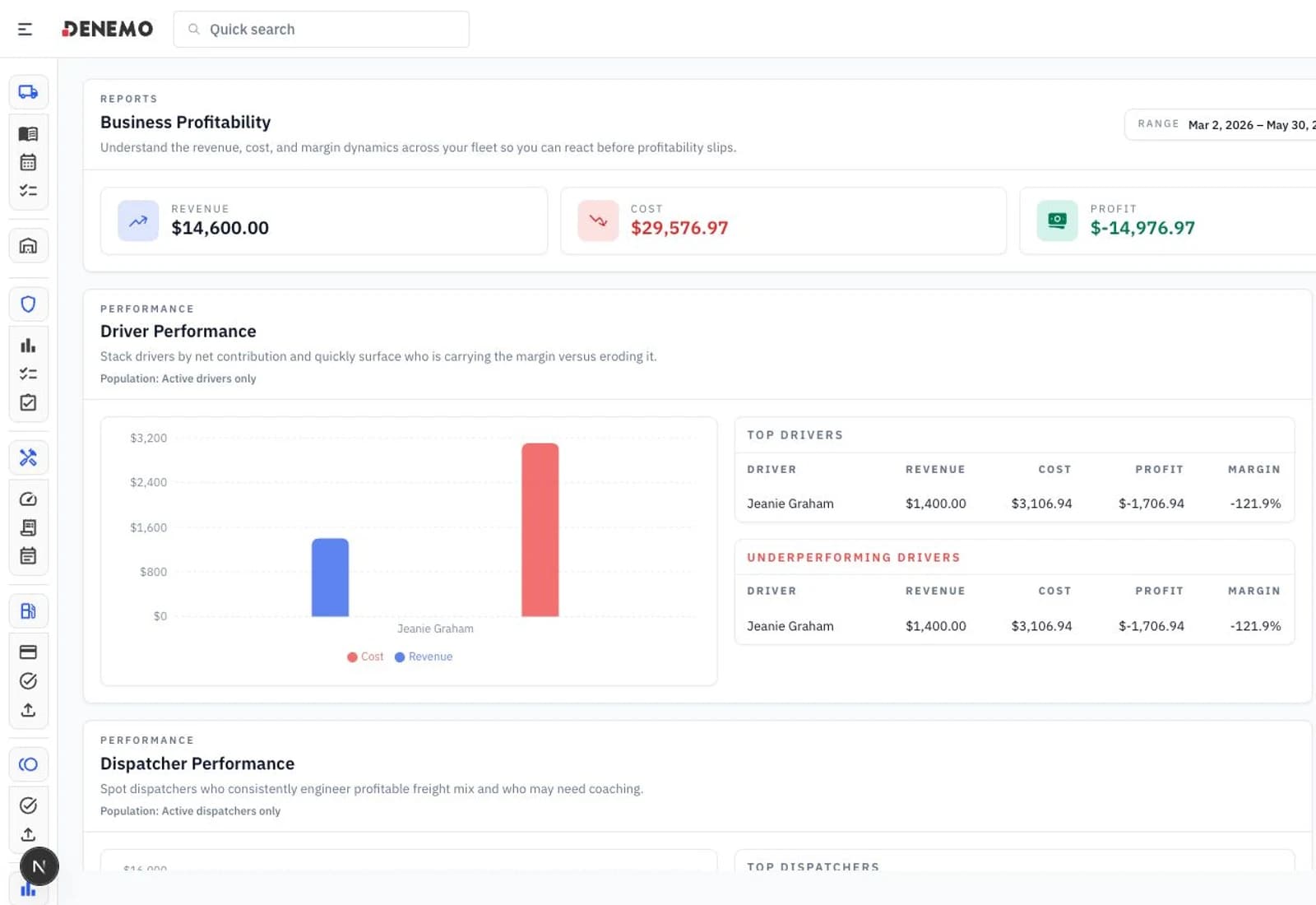The height and width of the screenshot is (905, 1316).
Task: Open the date range picker
Action: [x=1221, y=125]
